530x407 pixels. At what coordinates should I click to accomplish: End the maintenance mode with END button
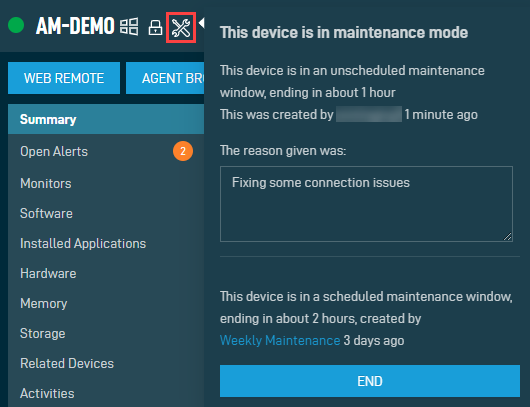[370, 381]
